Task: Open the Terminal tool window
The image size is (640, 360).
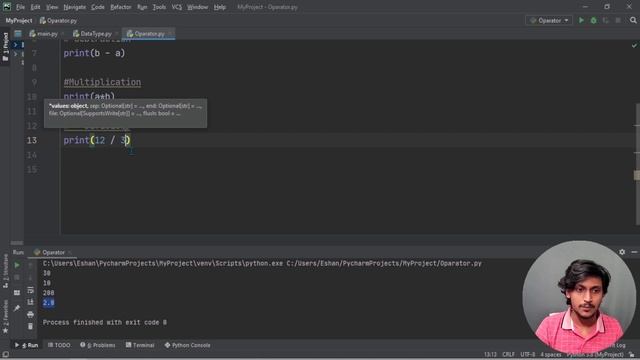Action: 140,345
